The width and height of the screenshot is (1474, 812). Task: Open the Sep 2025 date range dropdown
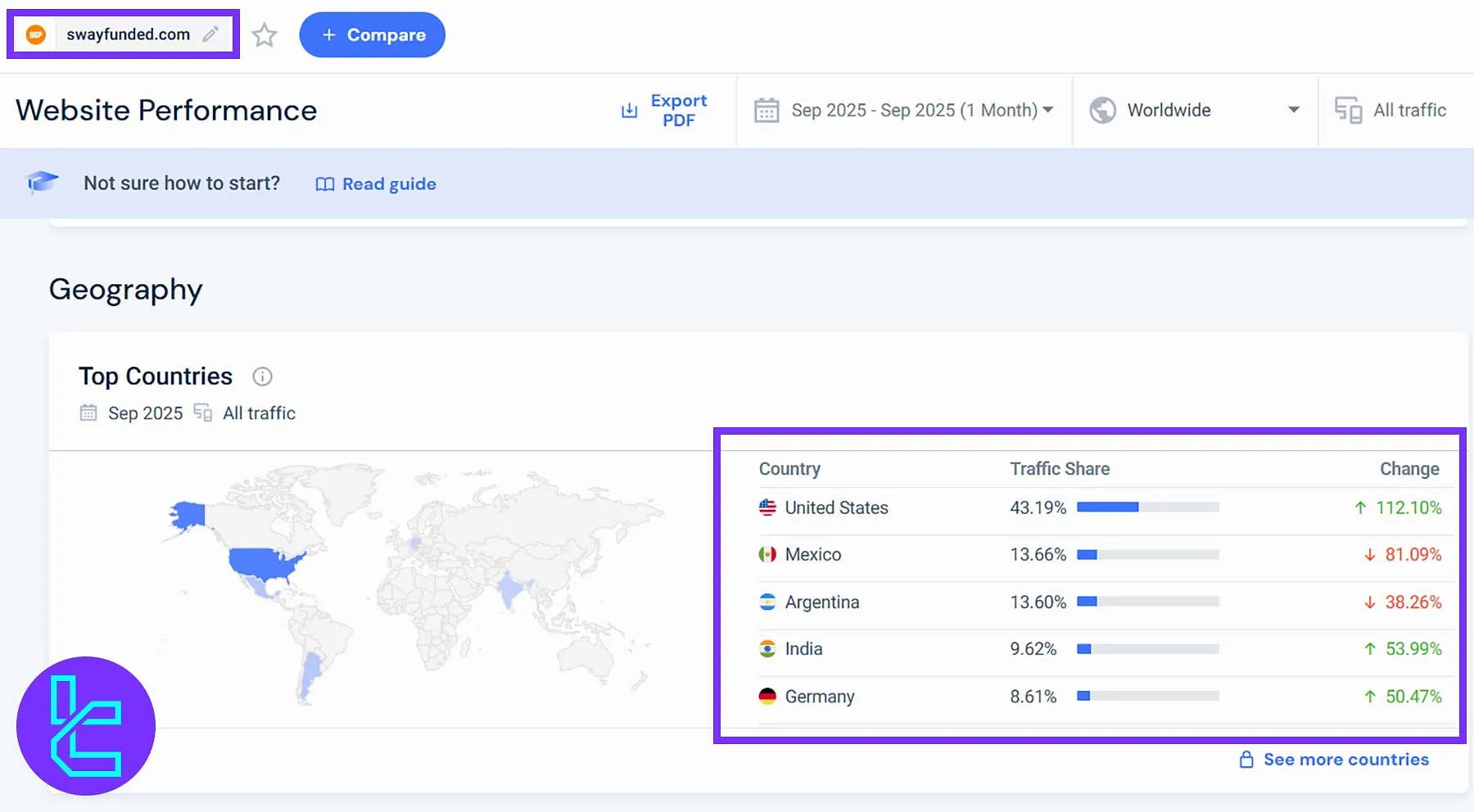click(x=919, y=110)
